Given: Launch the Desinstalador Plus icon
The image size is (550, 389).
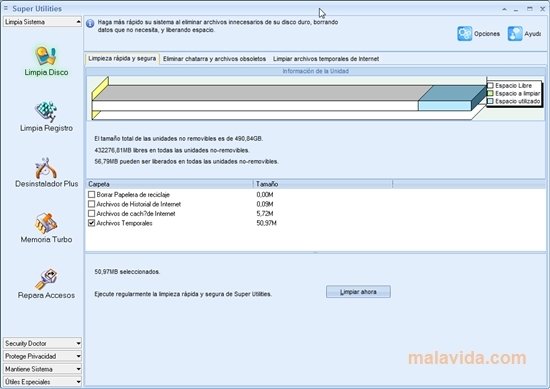Looking at the screenshot, I should (46, 168).
